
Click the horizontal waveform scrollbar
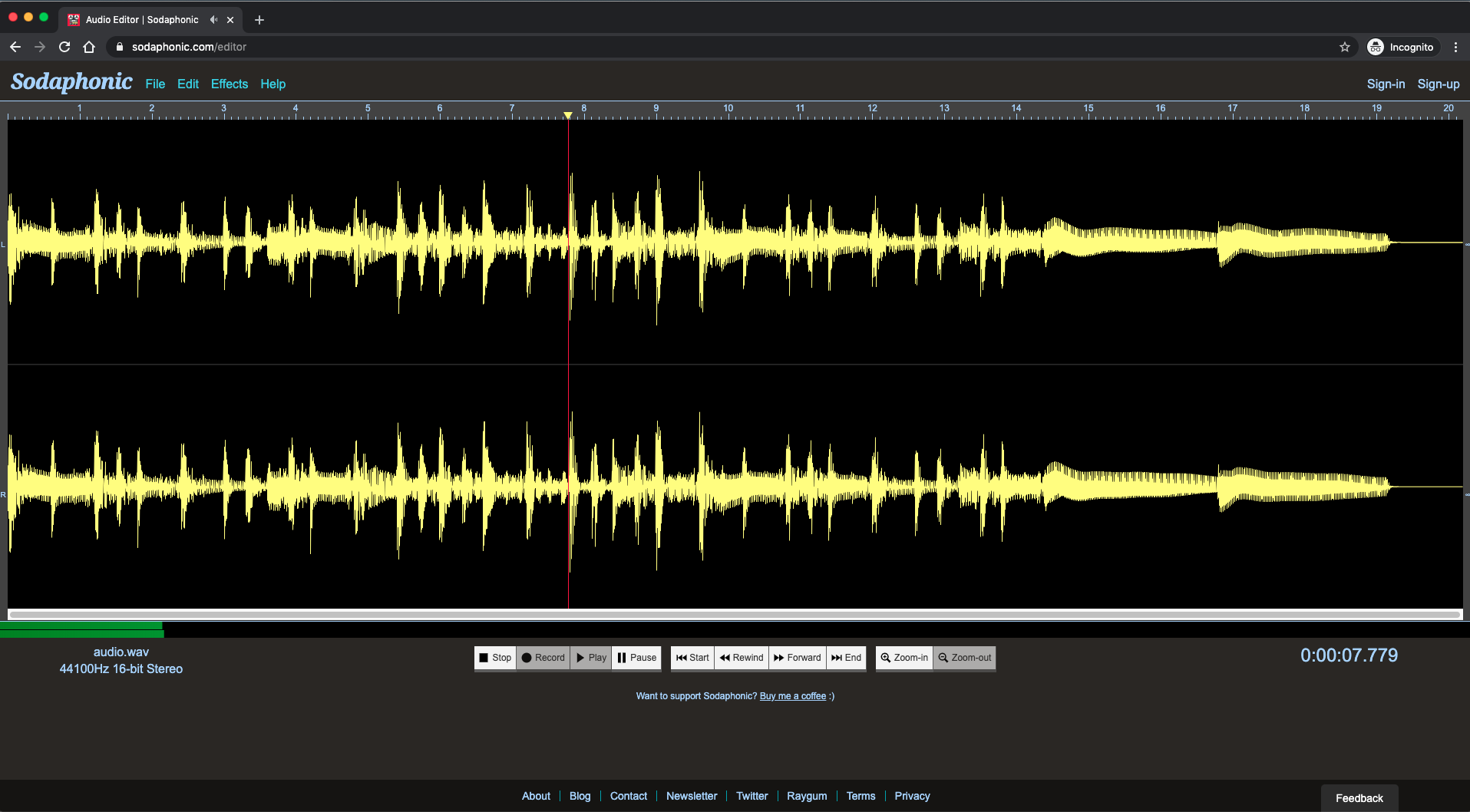(735, 614)
